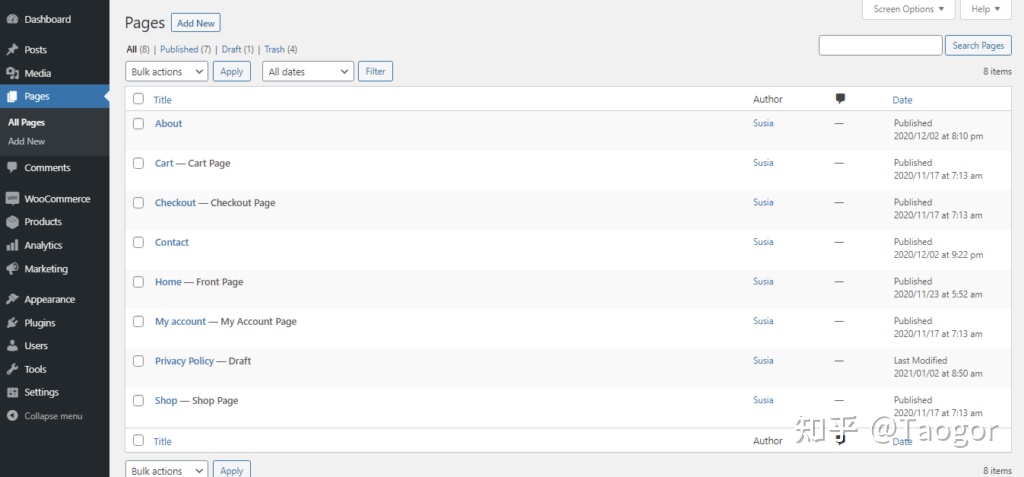Open the Contact page title link

(x=172, y=242)
